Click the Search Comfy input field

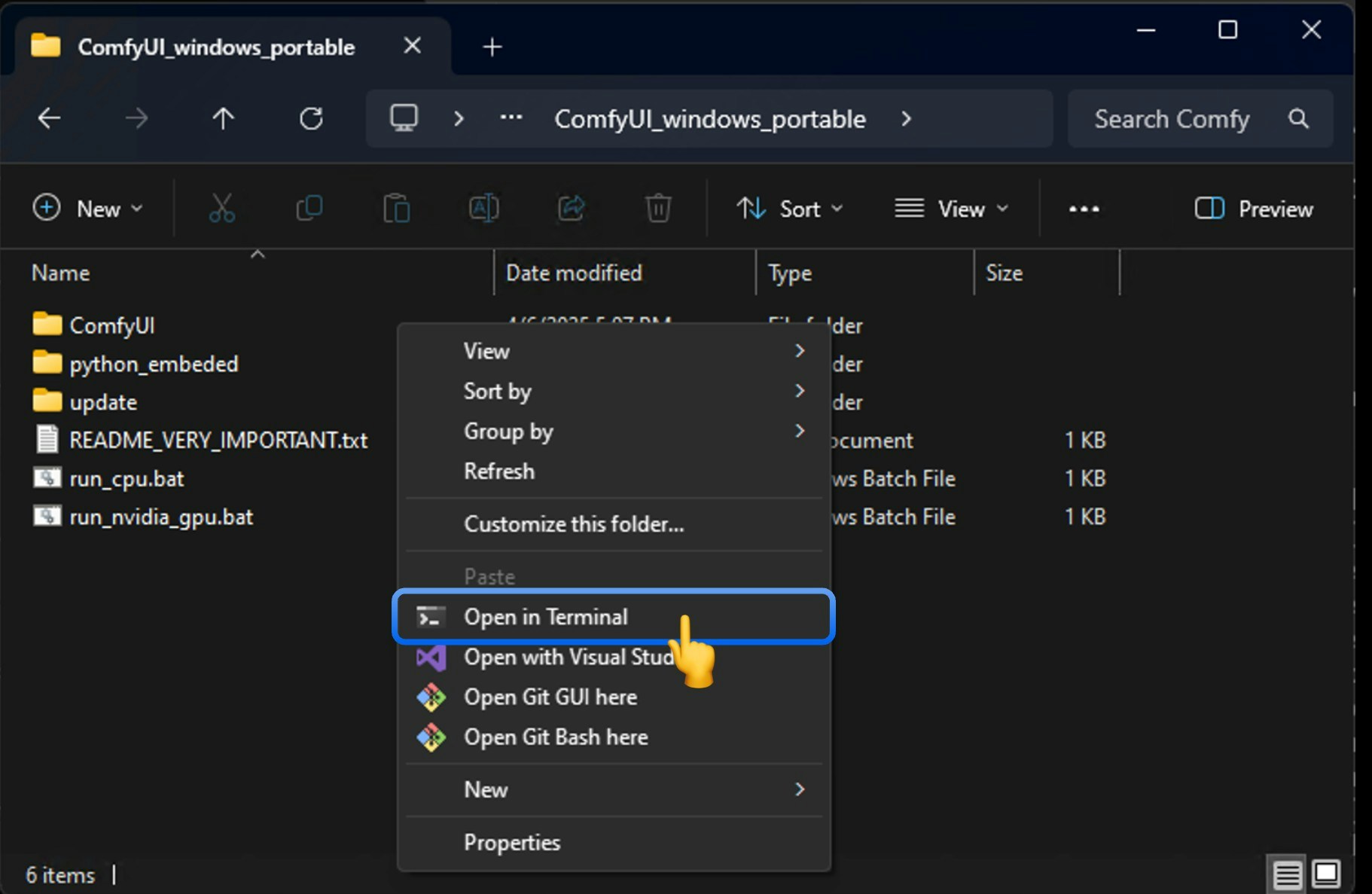click(1200, 118)
